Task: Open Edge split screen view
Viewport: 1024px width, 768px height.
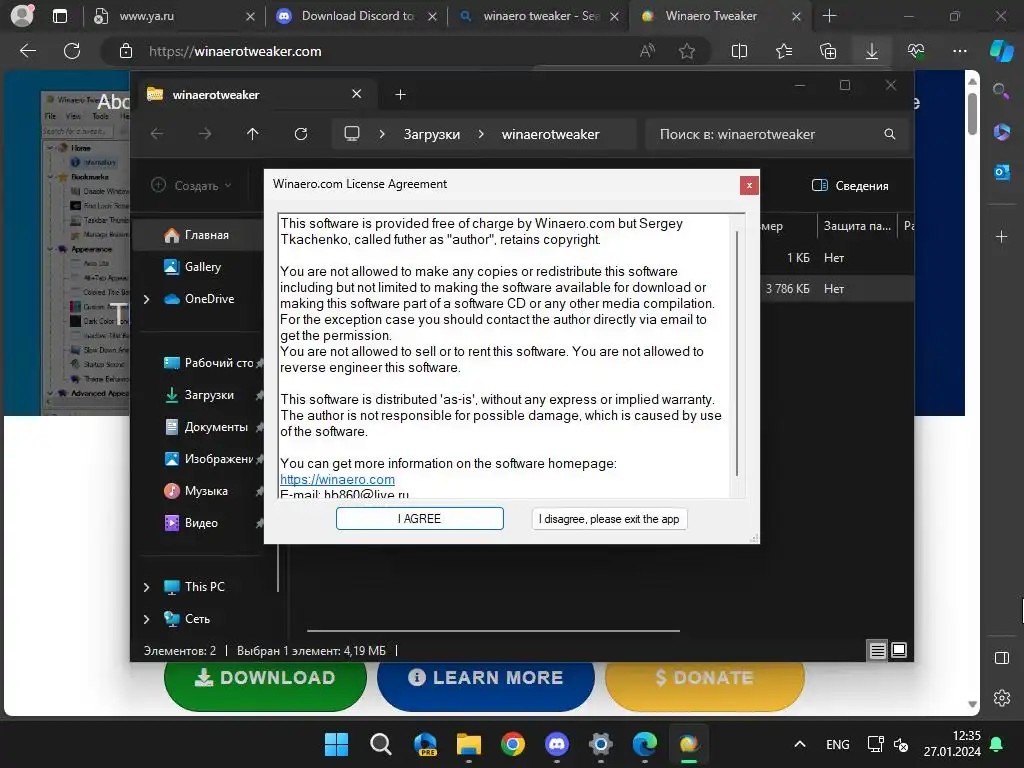Action: click(739, 51)
